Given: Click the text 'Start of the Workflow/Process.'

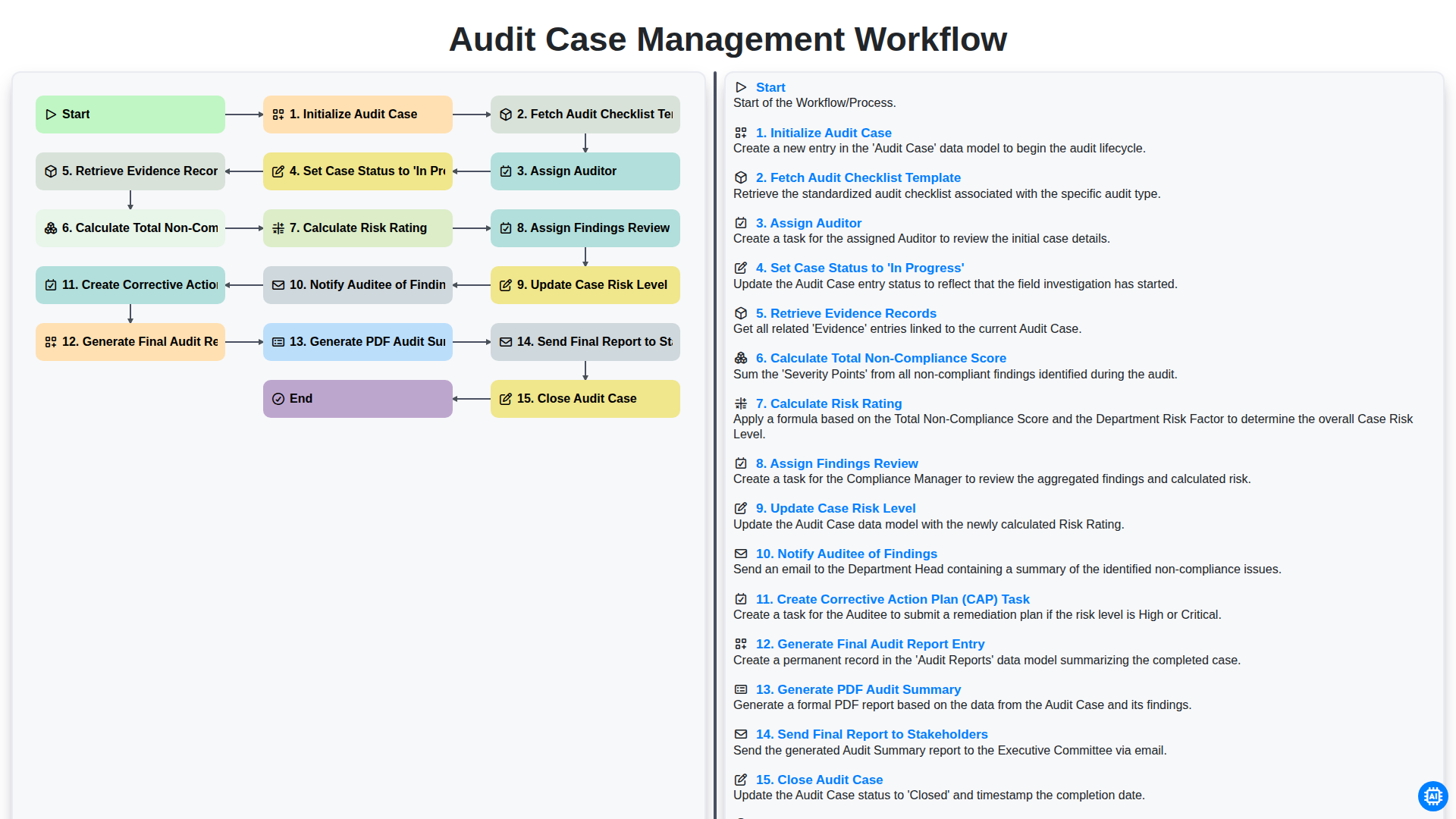Looking at the screenshot, I should (814, 103).
